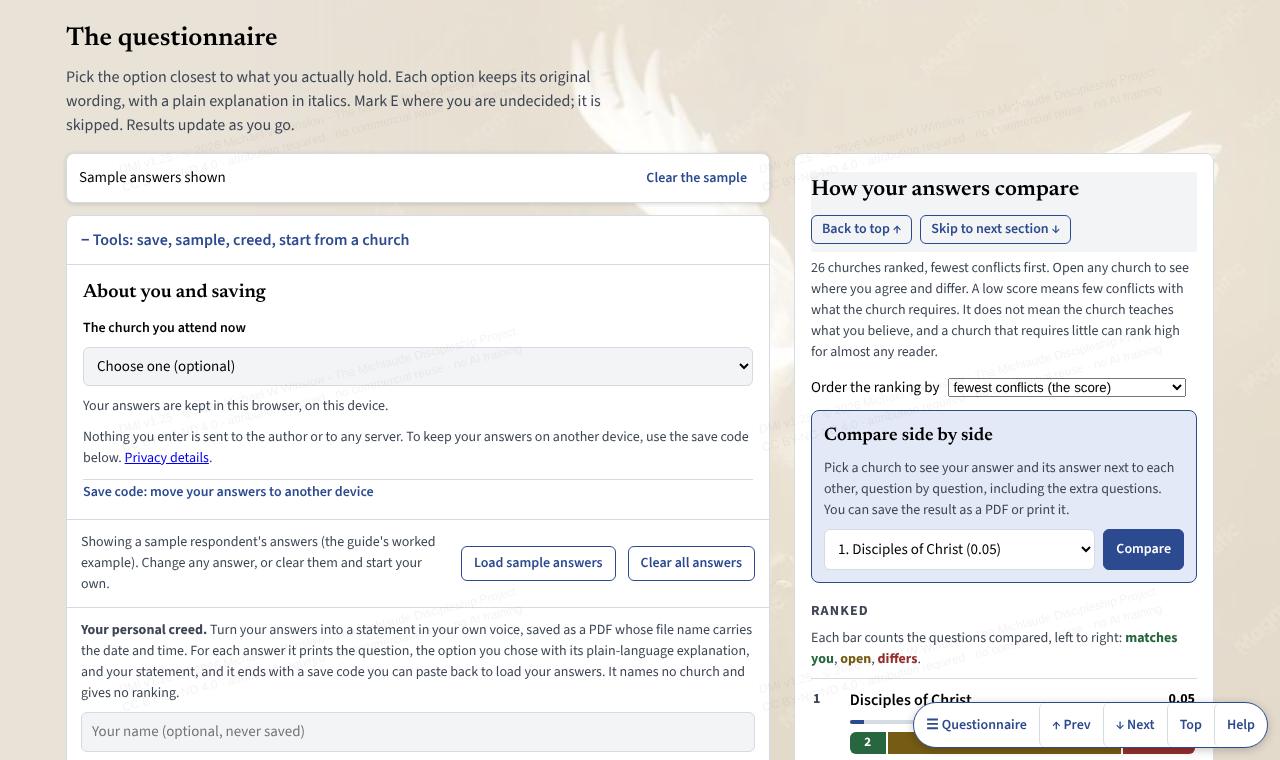Click 'Your personal creed.' bold text
The width and height of the screenshot is (1280, 760).
click(x=144, y=629)
